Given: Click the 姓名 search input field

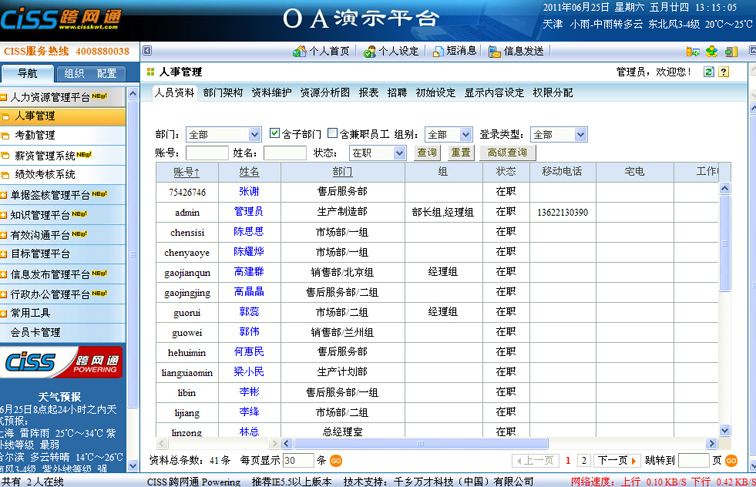Looking at the screenshot, I should click(285, 153).
